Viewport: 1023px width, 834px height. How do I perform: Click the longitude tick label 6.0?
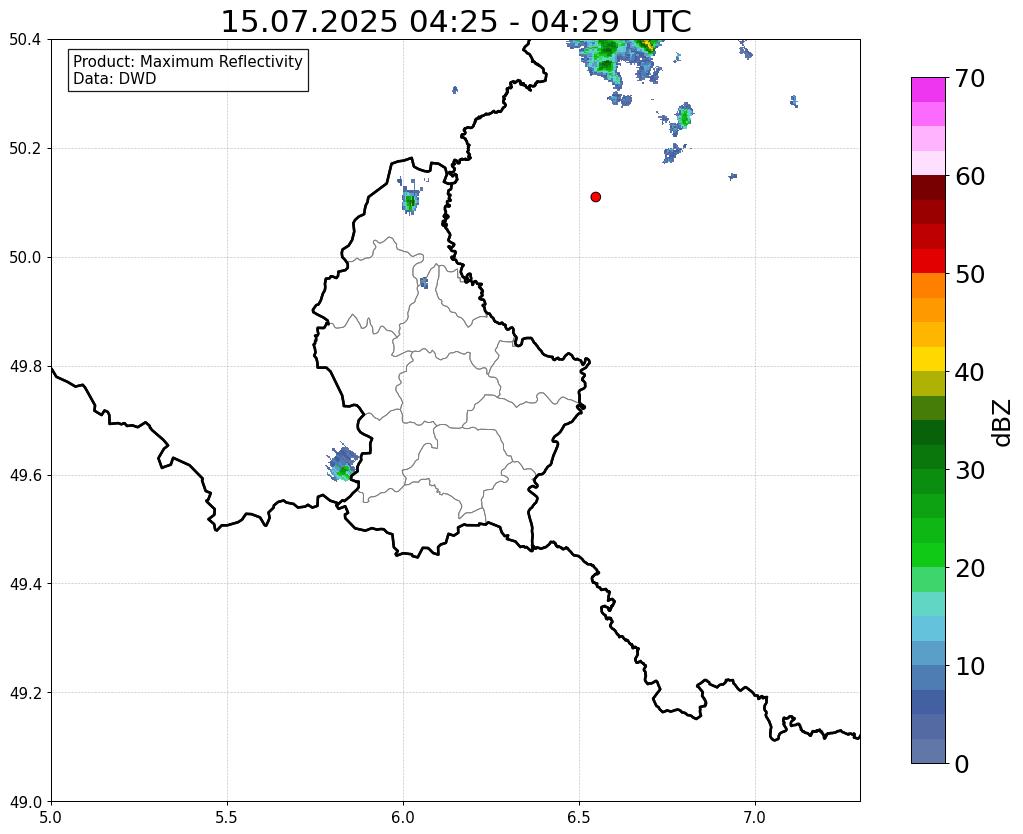[403, 817]
